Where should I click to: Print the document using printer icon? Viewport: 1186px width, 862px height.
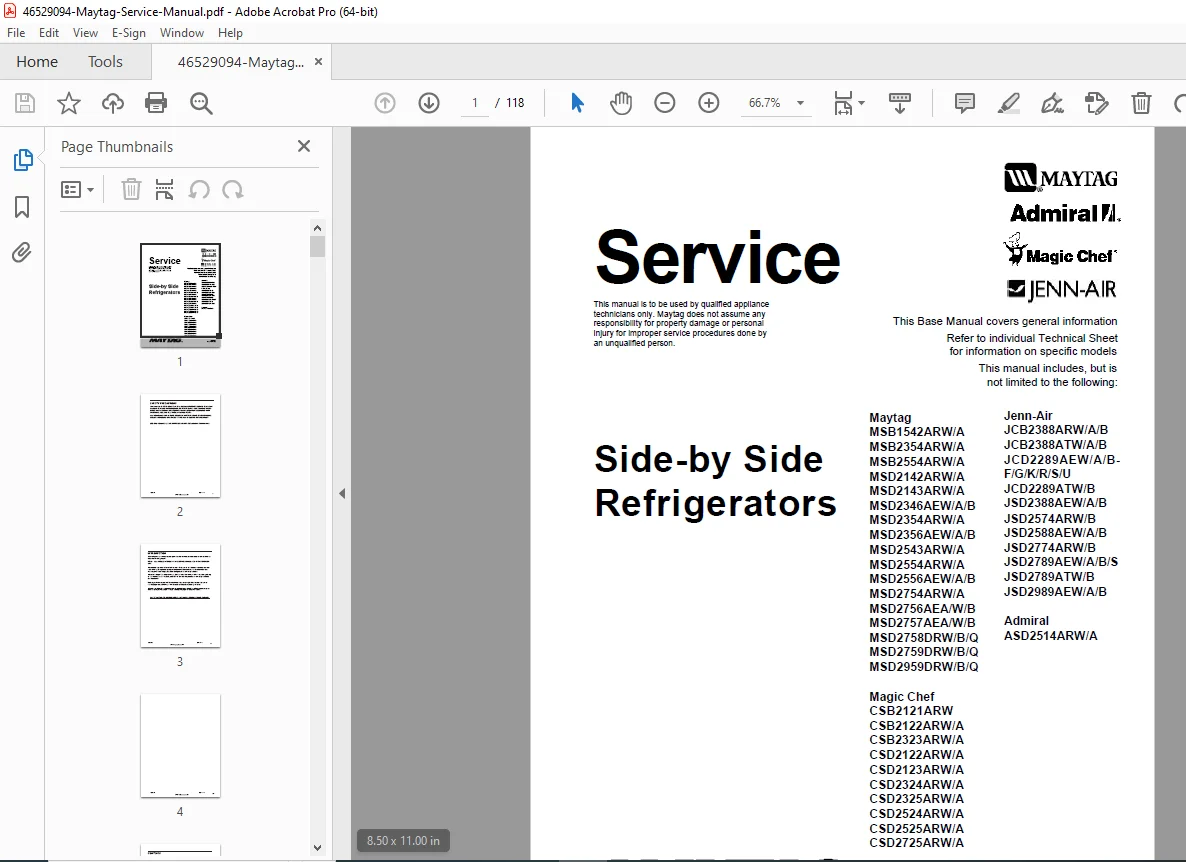pyautogui.click(x=156, y=103)
